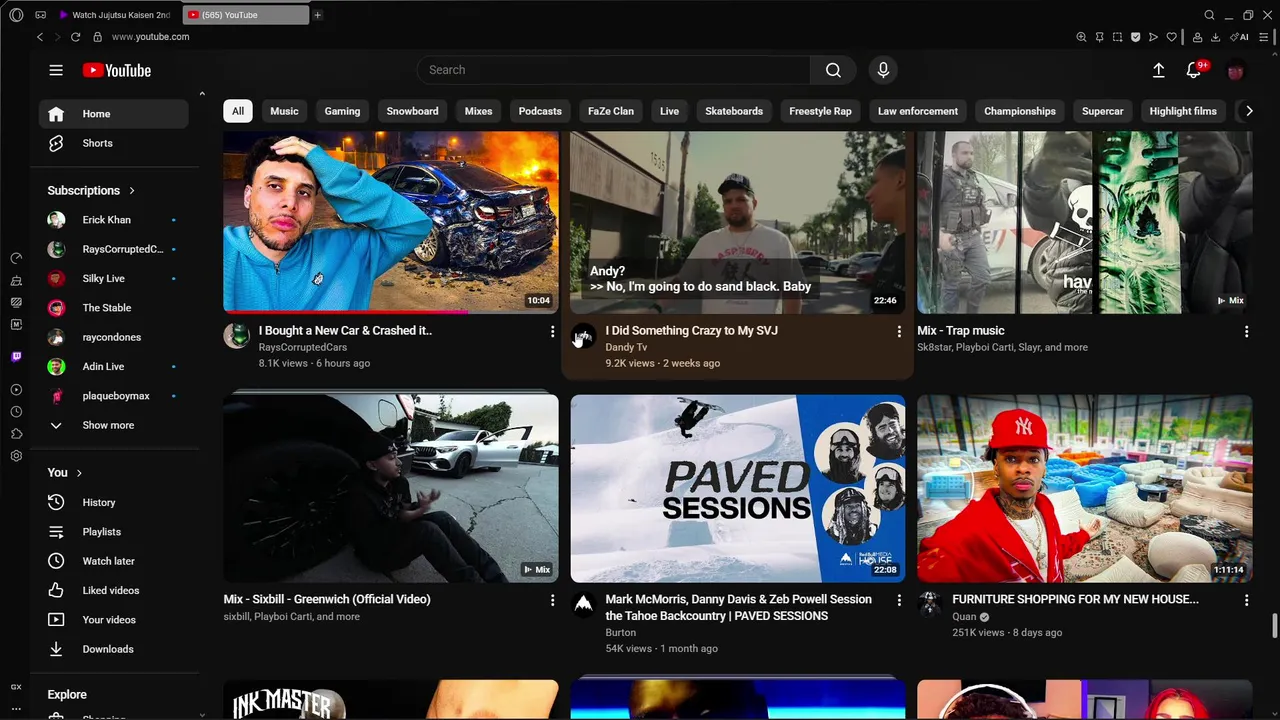1280x720 pixels.
Task: Click the heart bookmark icon in the address bar
Action: pyautogui.click(x=1171, y=37)
